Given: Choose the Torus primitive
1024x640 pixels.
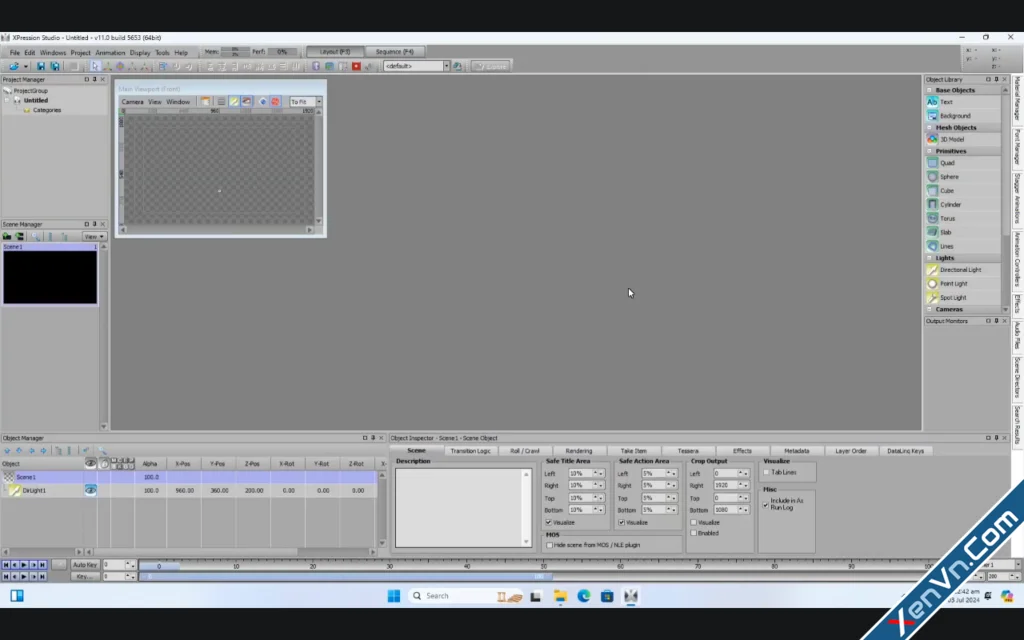Looking at the screenshot, I should [963, 218].
